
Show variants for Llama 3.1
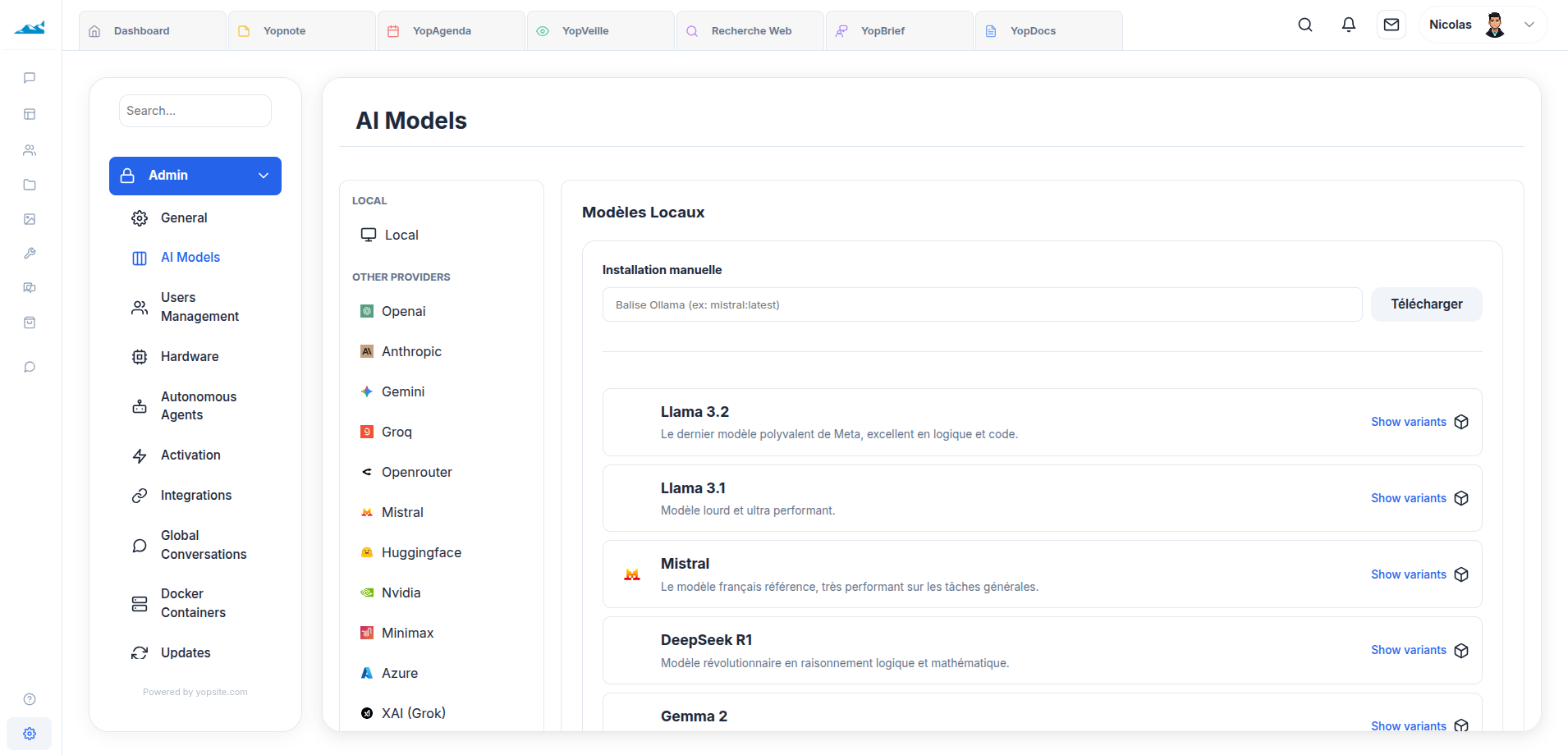pyautogui.click(x=1409, y=498)
